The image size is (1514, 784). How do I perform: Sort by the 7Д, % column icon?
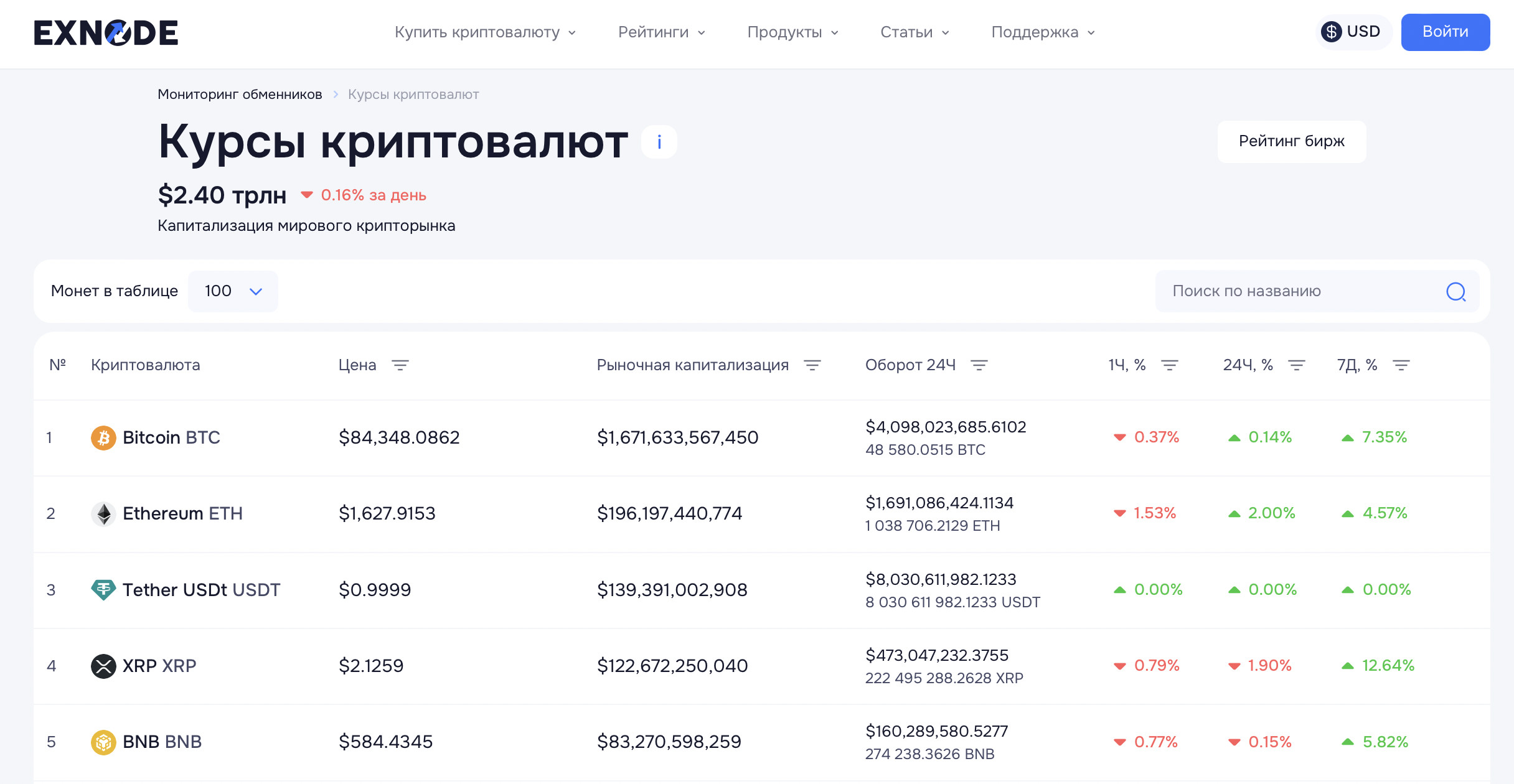point(1401,365)
